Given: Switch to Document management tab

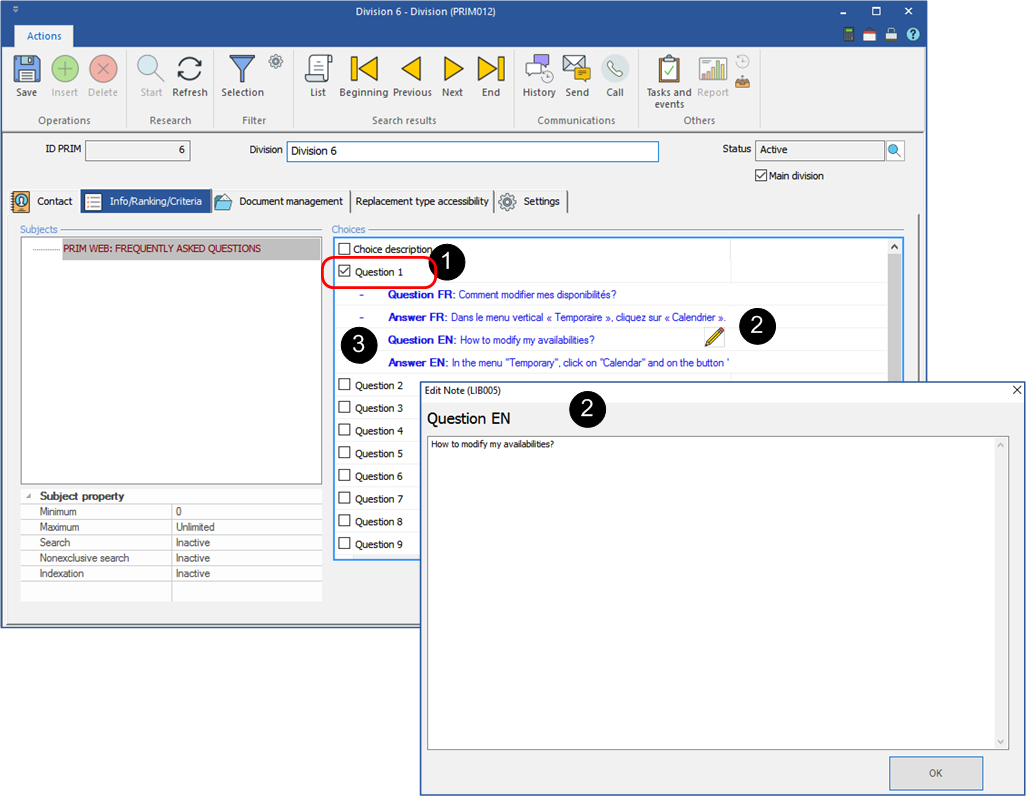Looking at the screenshot, I should [x=279, y=202].
